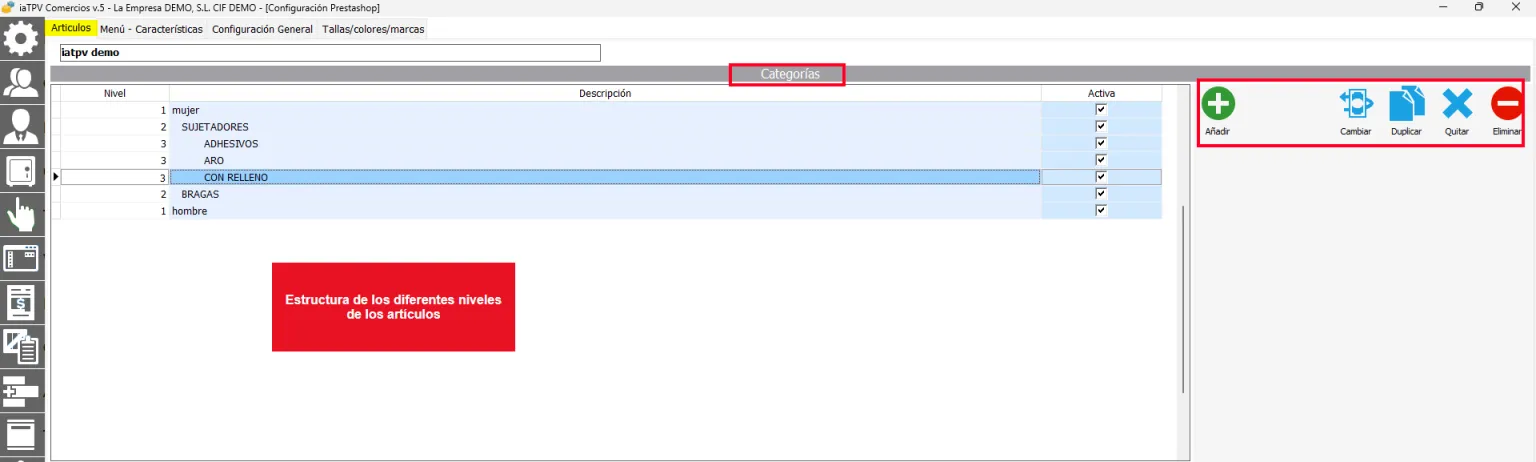Select the hombre category row
This screenshot has height=462, width=1536.
tap(605, 211)
